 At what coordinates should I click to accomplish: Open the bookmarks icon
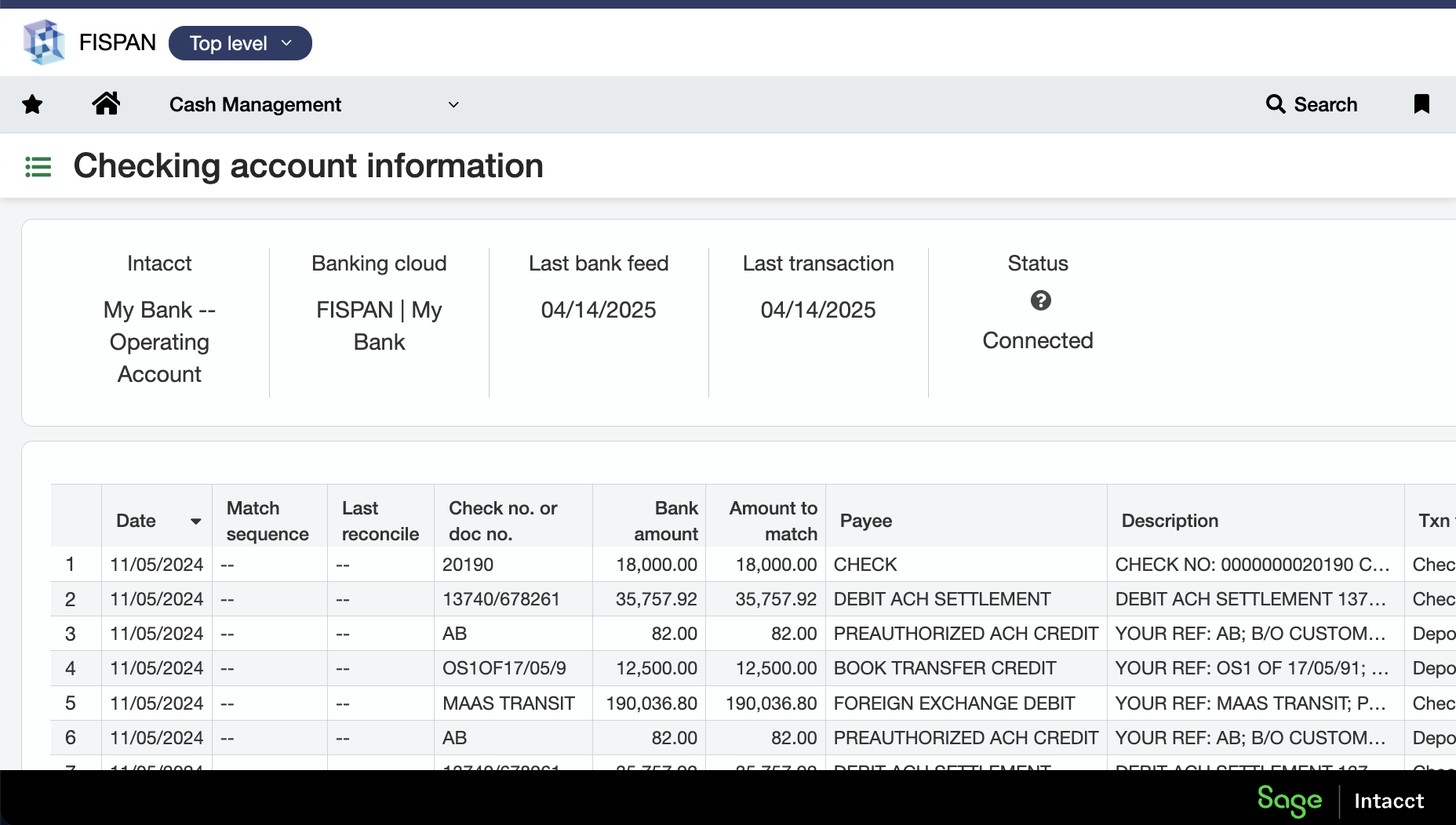(x=1421, y=104)
